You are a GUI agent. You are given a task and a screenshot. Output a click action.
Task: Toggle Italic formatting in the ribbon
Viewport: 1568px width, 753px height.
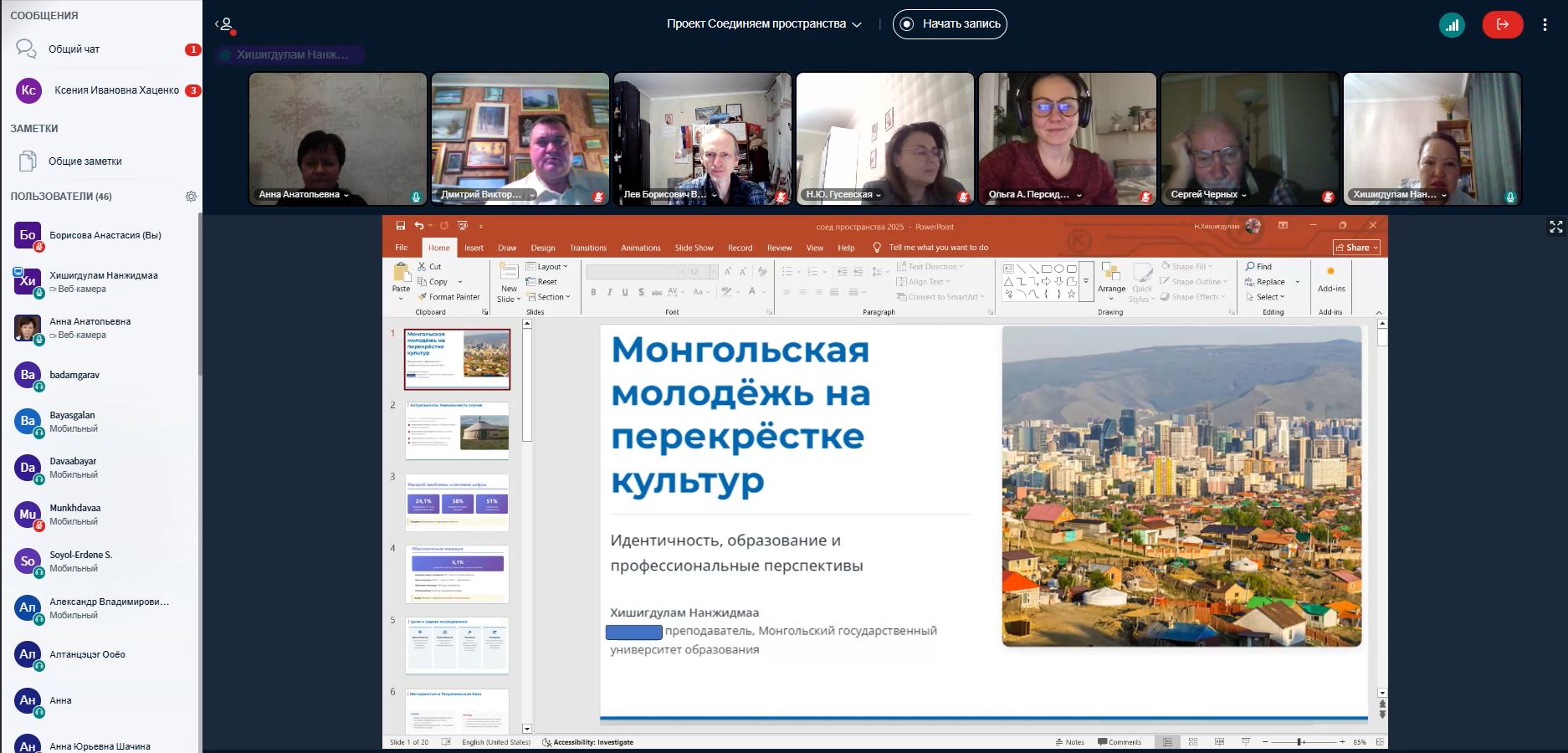[x=609, y=292]
